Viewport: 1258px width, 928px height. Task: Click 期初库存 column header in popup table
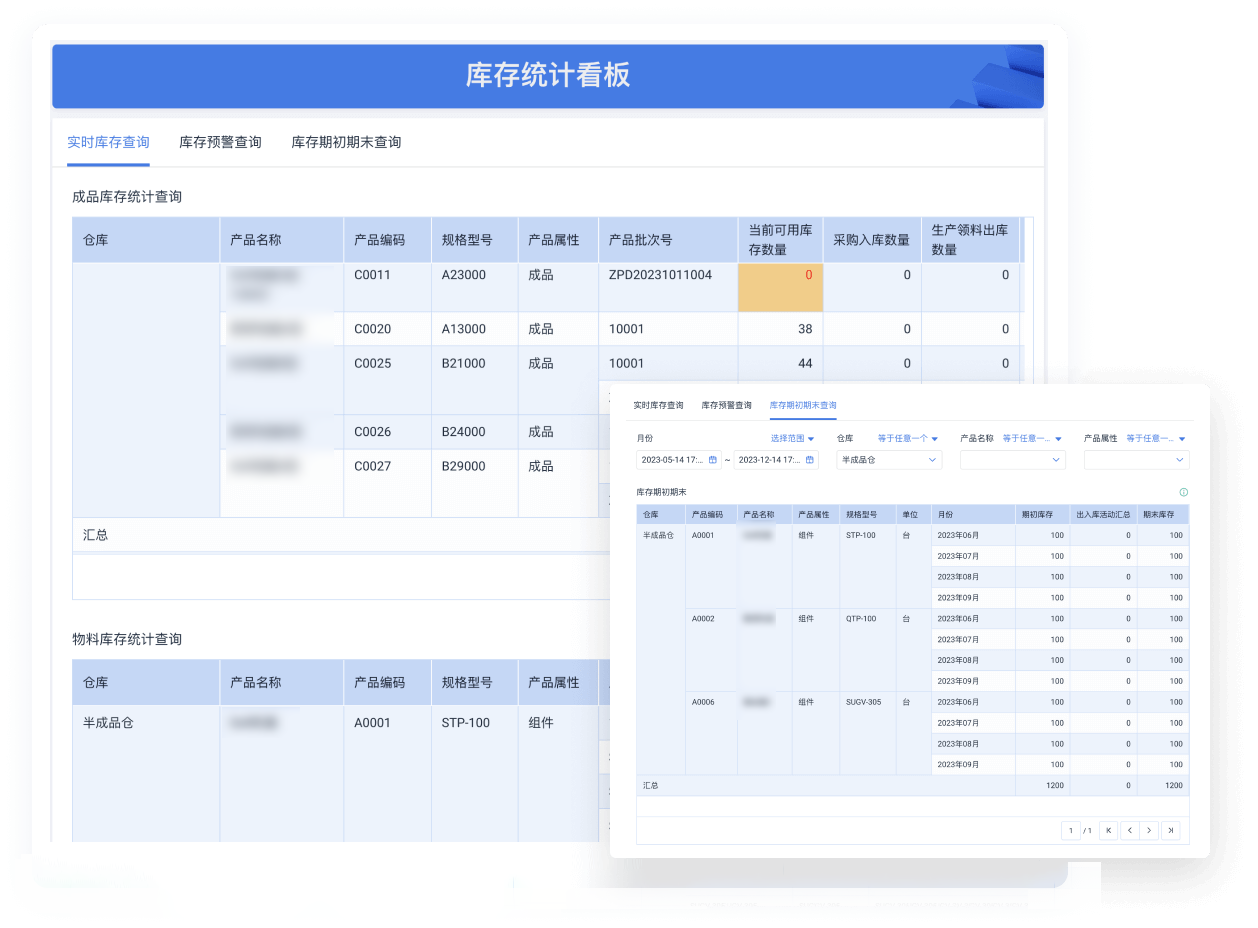[x=1037, y=514]
